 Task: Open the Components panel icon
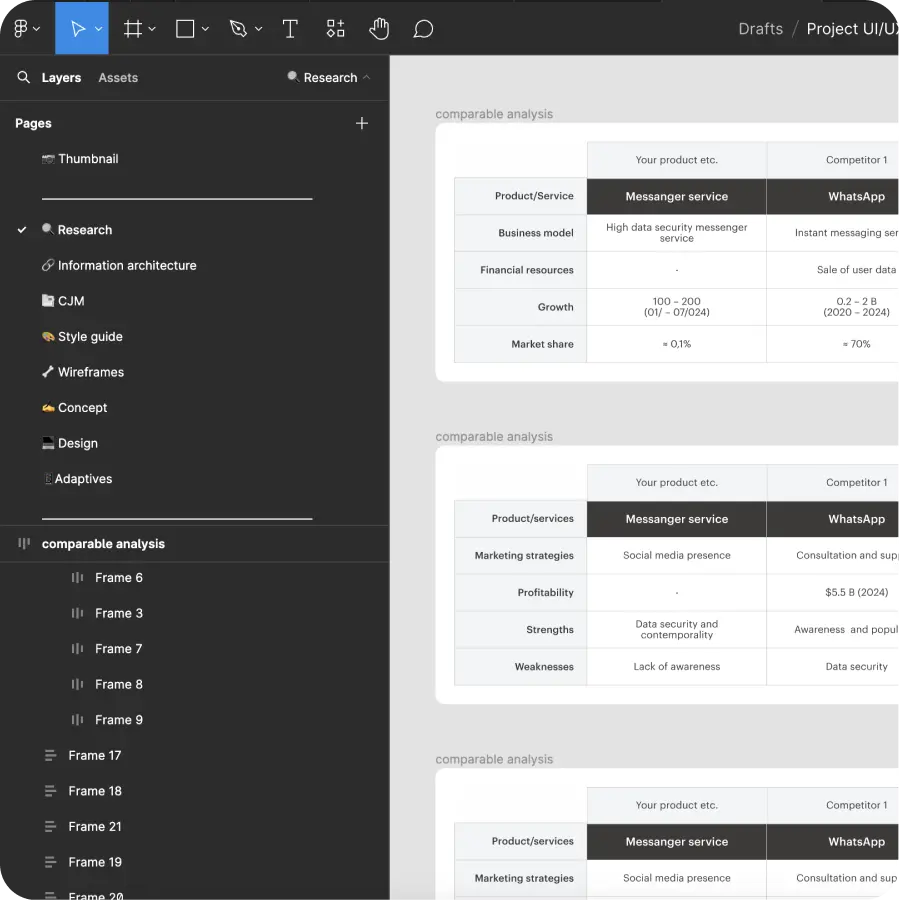click(x=335, y=28)
